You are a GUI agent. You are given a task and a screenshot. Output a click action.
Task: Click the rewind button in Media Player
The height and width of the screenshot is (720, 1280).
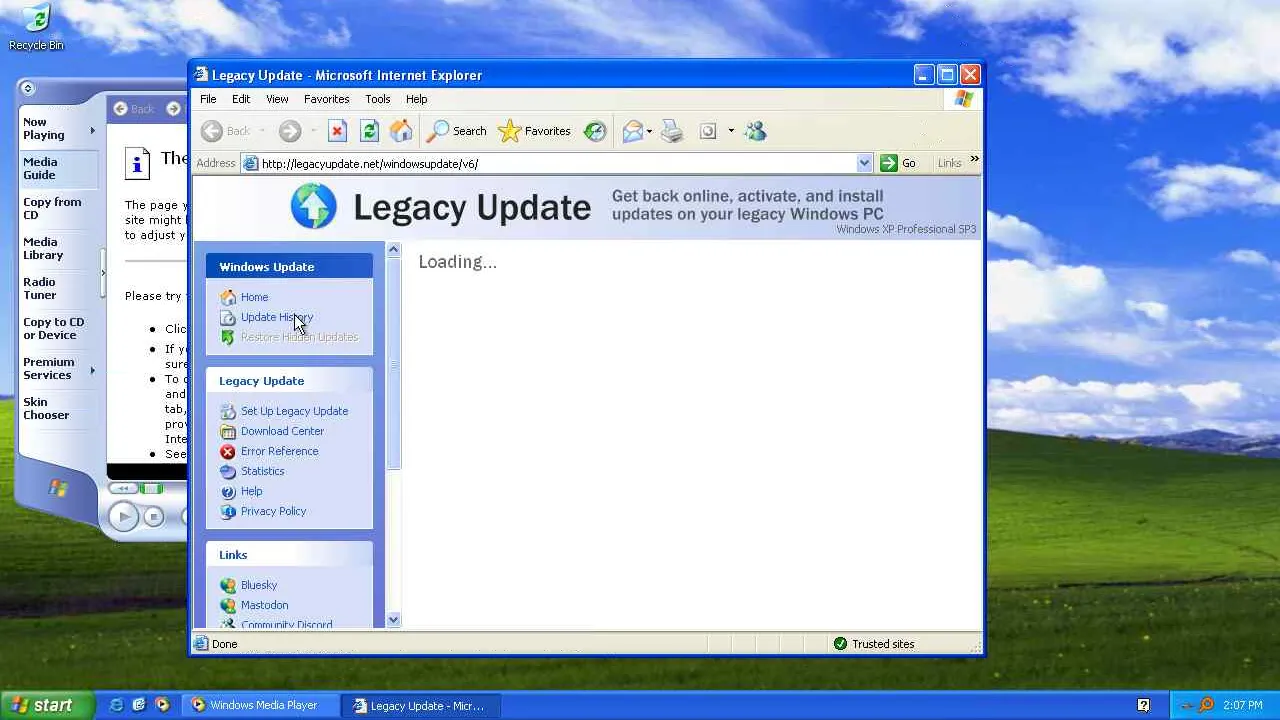pyautogui.click(x=123, y=488)
